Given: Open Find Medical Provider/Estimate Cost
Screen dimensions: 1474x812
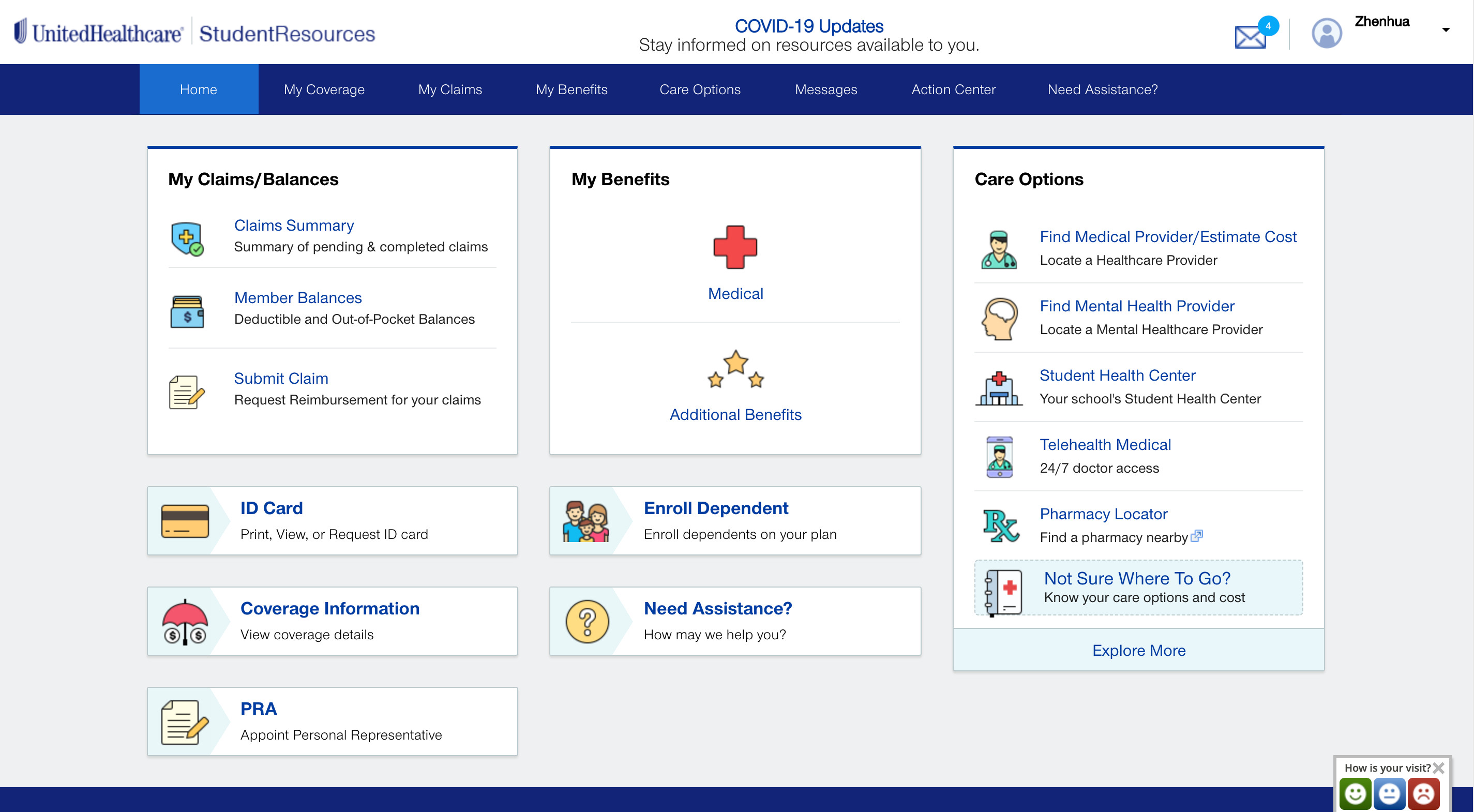Looking at the screenshot, I should click(1167, 236).
